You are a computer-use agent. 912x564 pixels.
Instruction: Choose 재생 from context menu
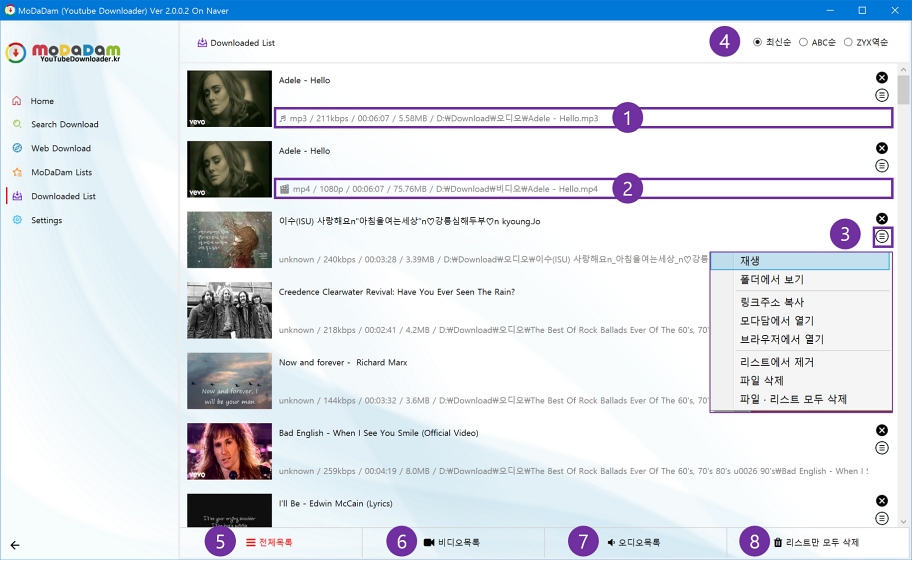point(801,261)
